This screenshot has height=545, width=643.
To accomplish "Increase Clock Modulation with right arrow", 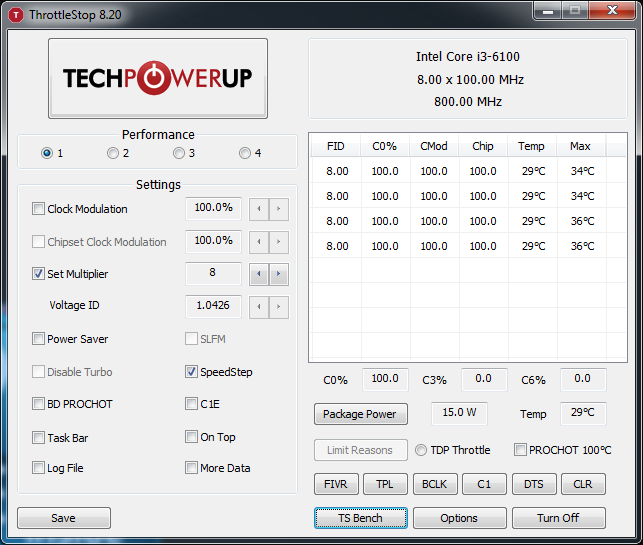I will coord(279,209).
